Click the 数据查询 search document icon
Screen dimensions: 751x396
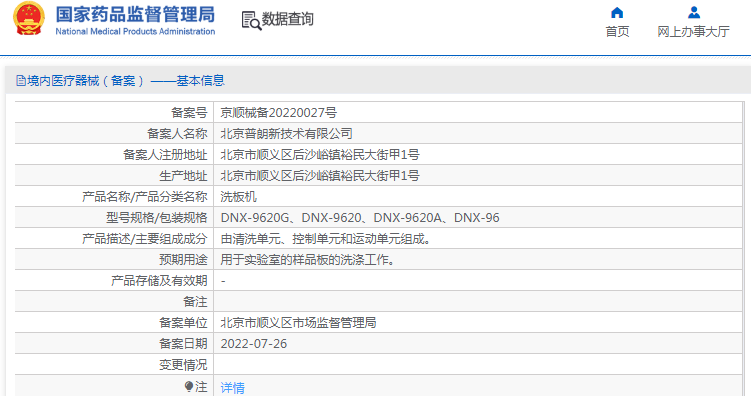251,21
